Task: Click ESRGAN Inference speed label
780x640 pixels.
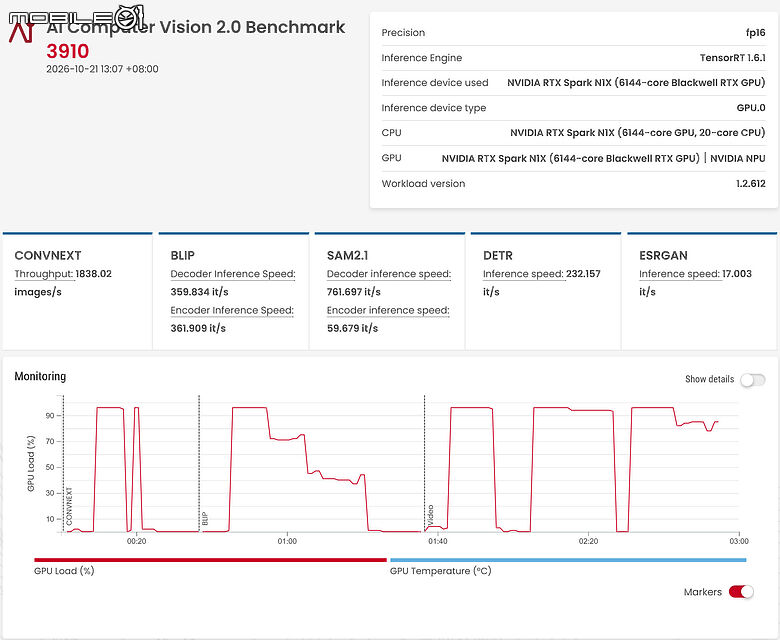Action: pyautogui.click(x=680, y=274)
